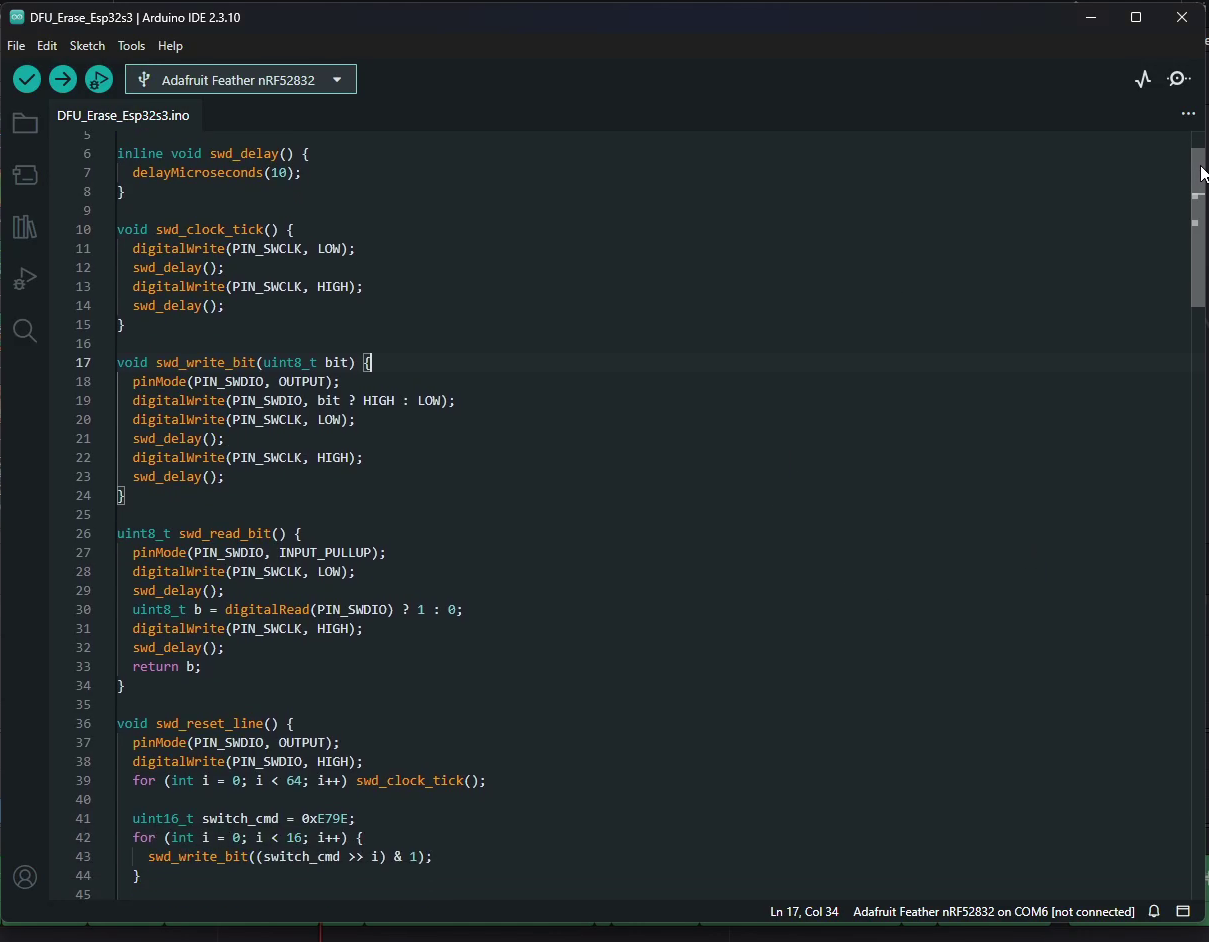The height and width of the screenshot is (942, 1209).
Task: Minimize the Arduino IDE window
Action: point(1090,17)
